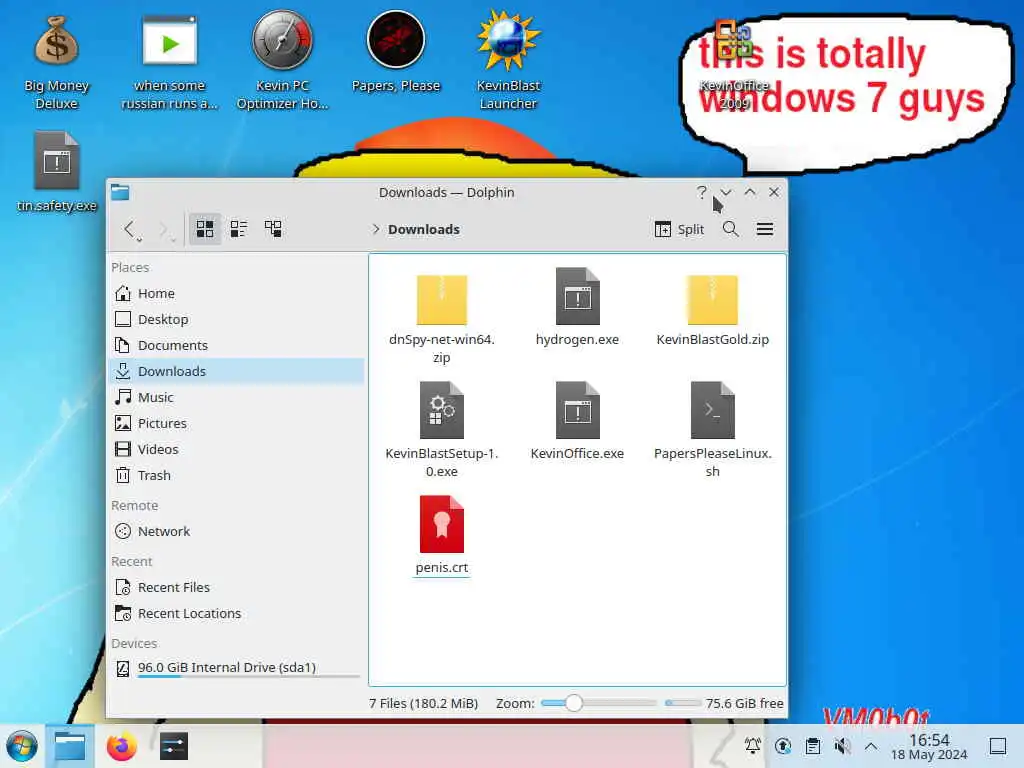The height and width of the screenshot is (768, 1024).
Task: Open Trash in Places panel
Action: [237, 475]
